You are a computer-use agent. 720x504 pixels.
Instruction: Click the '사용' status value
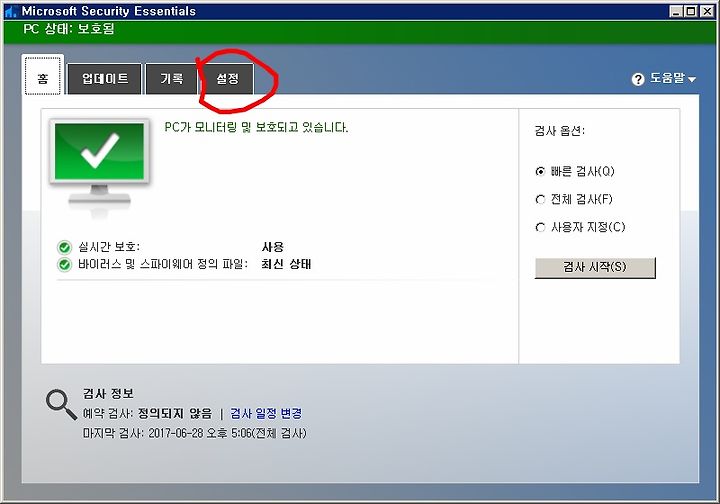point(273,247)
